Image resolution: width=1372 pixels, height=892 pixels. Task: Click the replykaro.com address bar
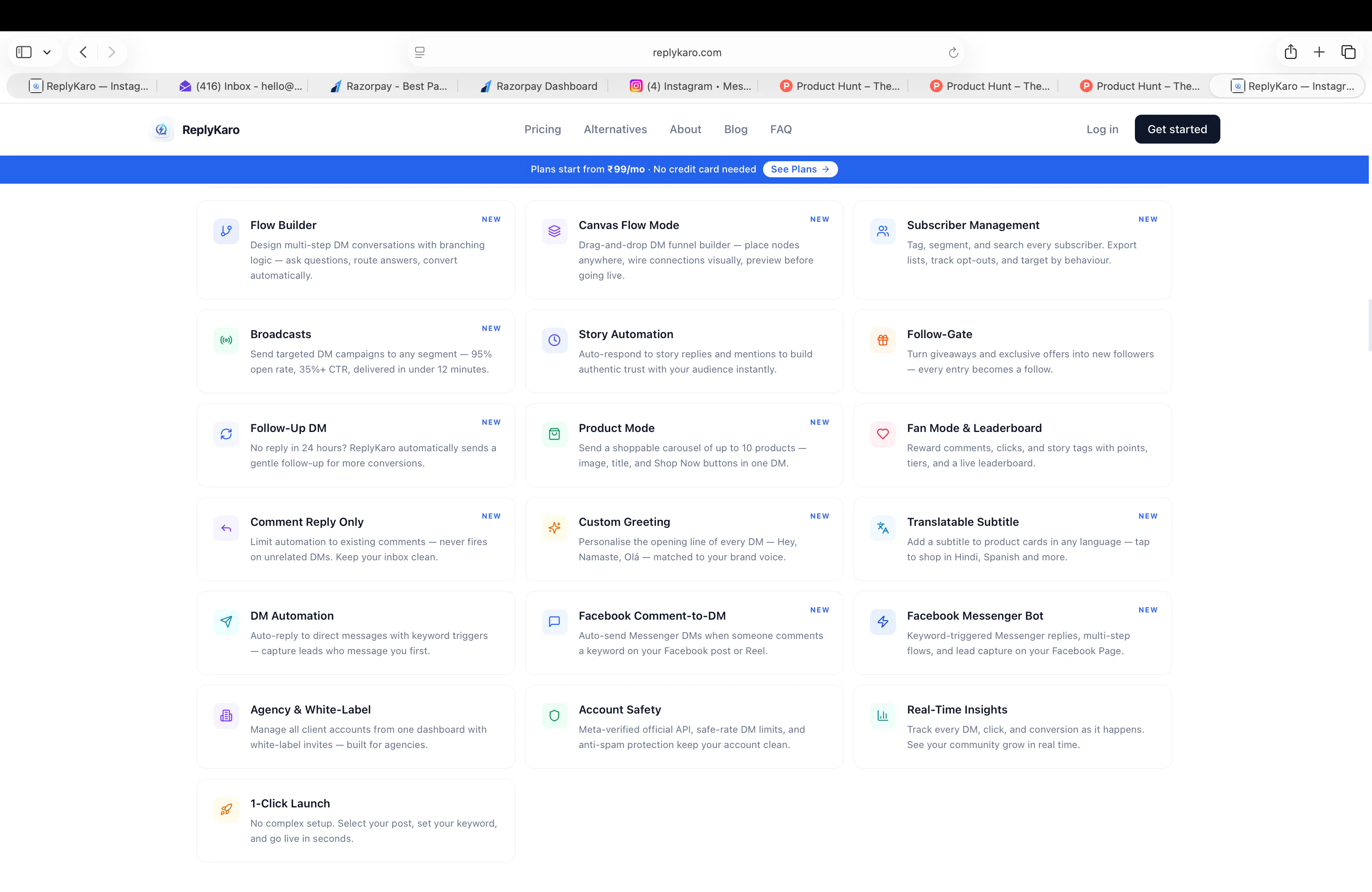pyautogui.click(x=686, y=53)
